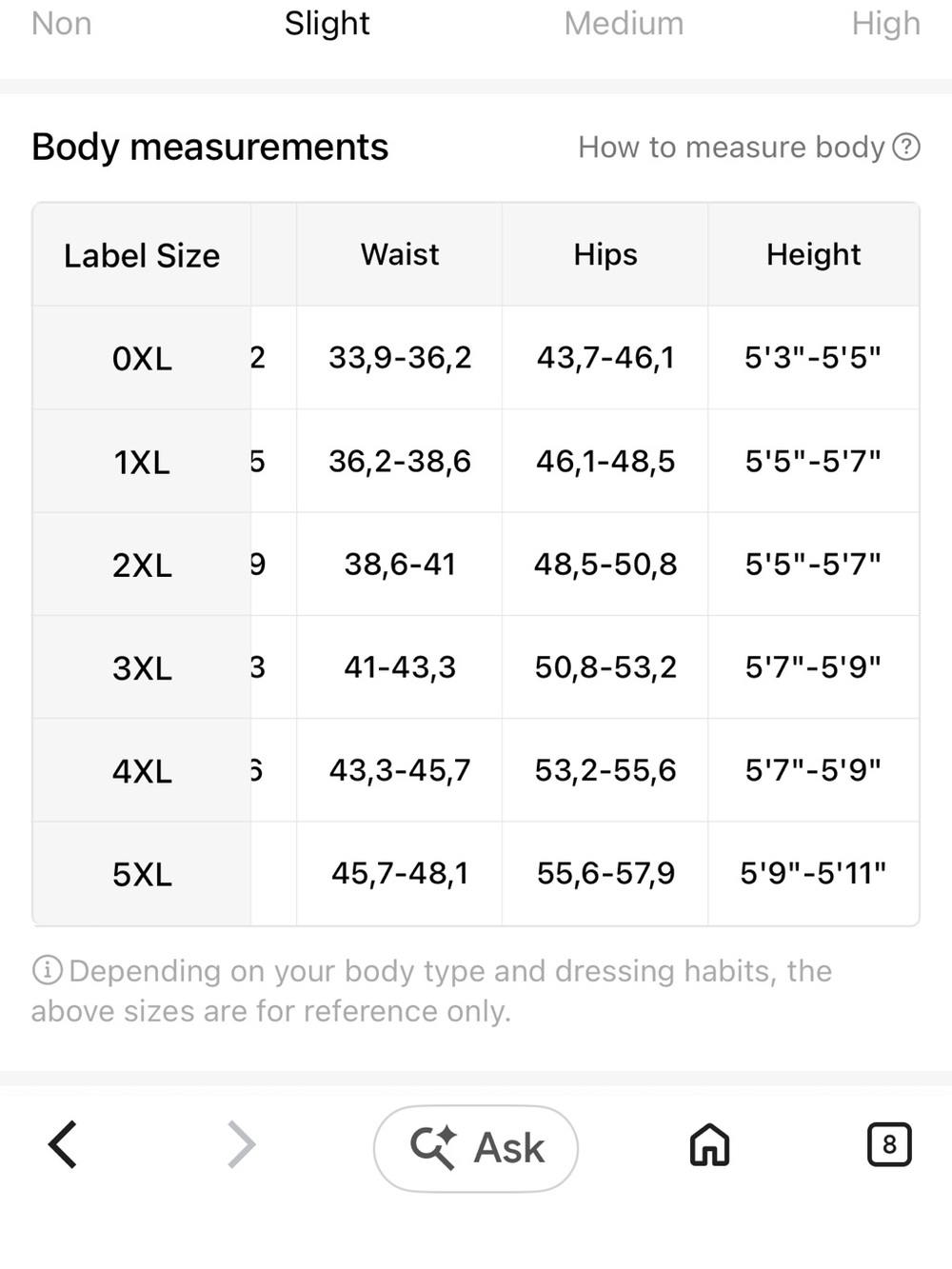The width and height of the screenshot is (952, 1269).
Task: Open the tabs counter showing 8
Action: (x=889, y=1144)
